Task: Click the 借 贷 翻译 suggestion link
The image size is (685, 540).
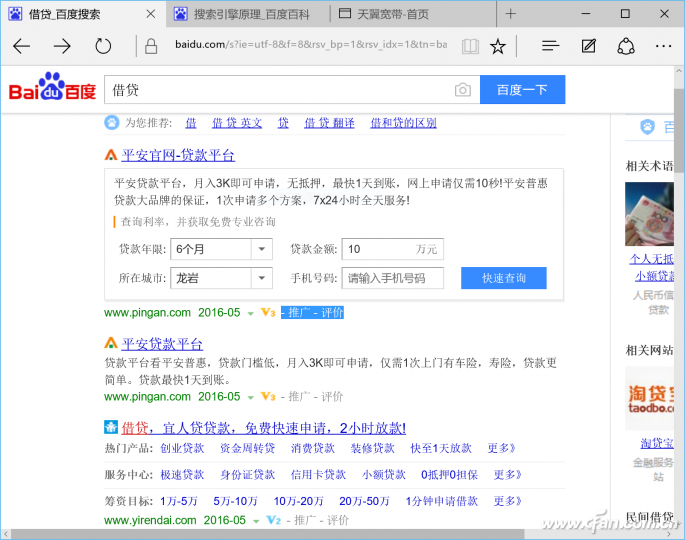Action: click(329, 123)
